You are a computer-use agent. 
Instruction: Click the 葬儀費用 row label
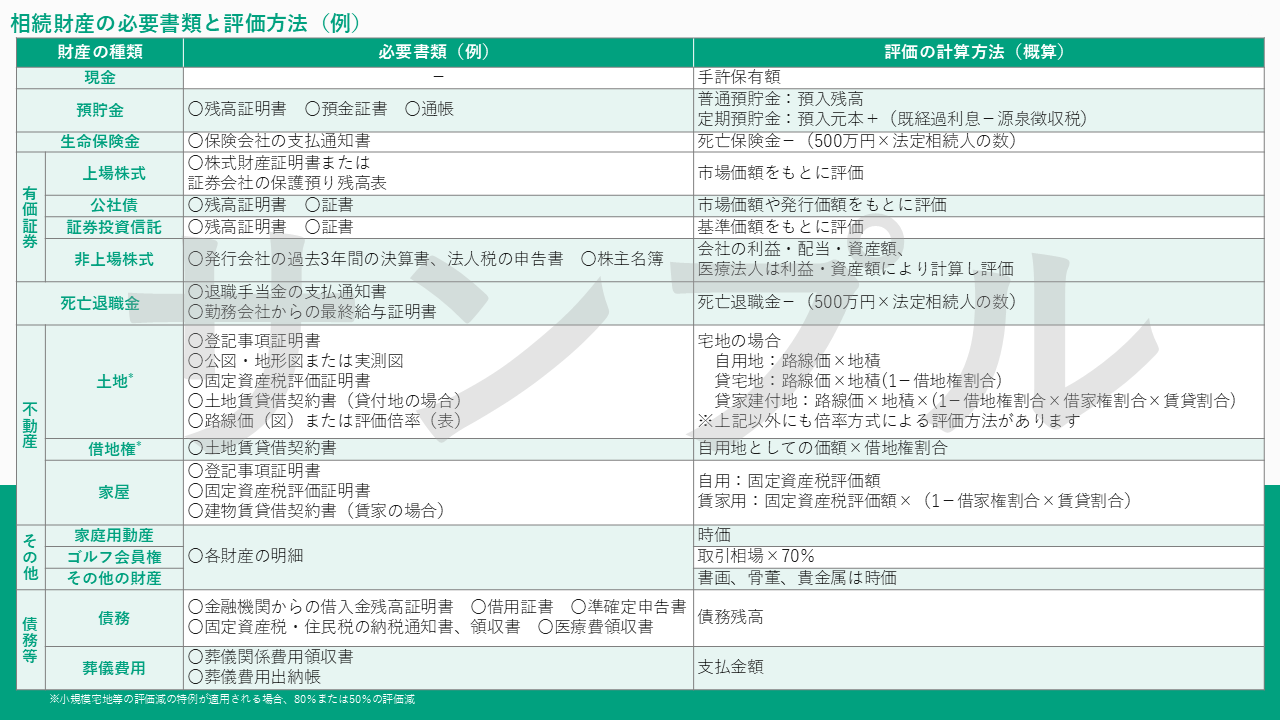click(x=114, y=668)
